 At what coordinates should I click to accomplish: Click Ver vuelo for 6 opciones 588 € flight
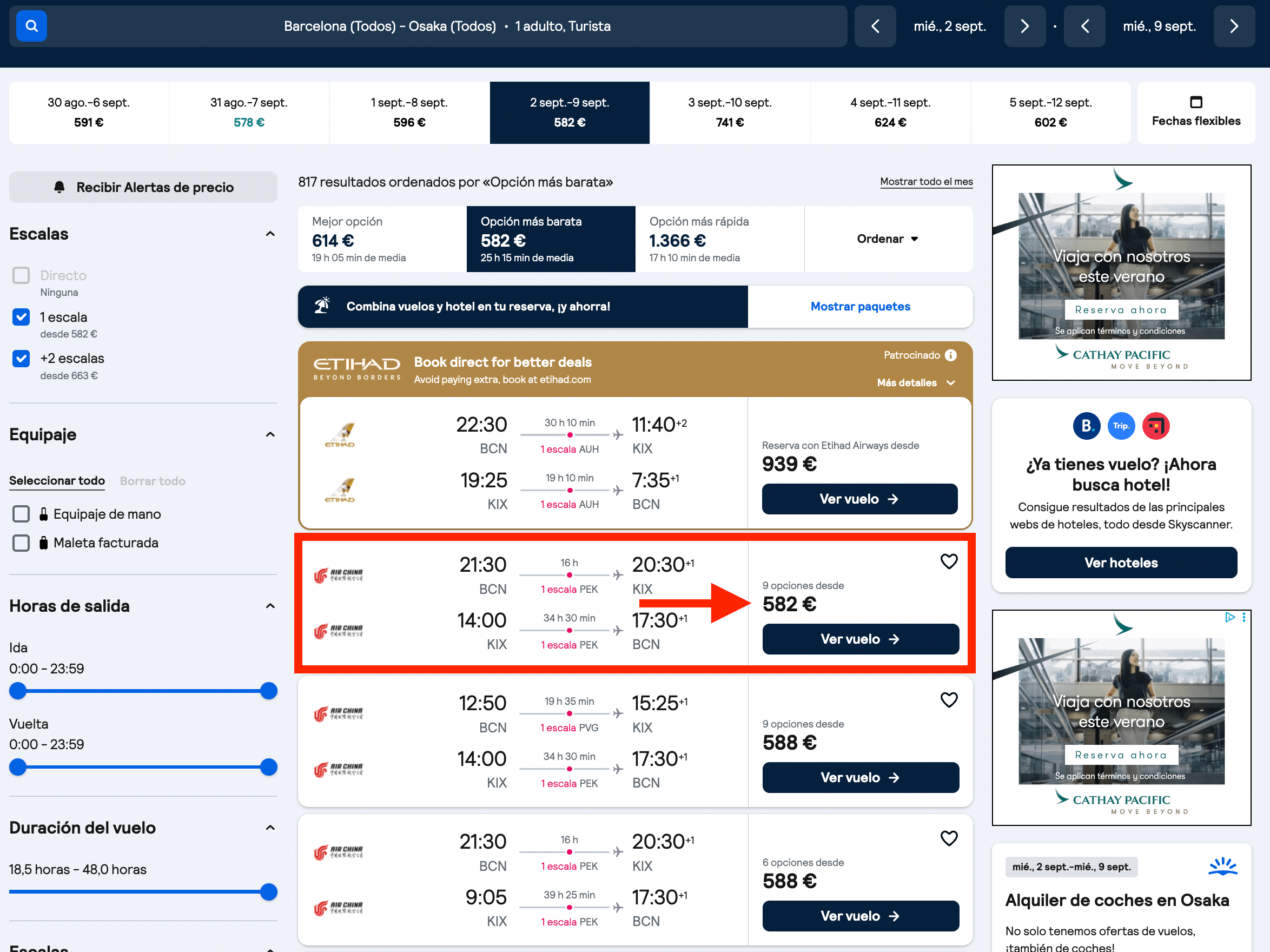[860, 915]
